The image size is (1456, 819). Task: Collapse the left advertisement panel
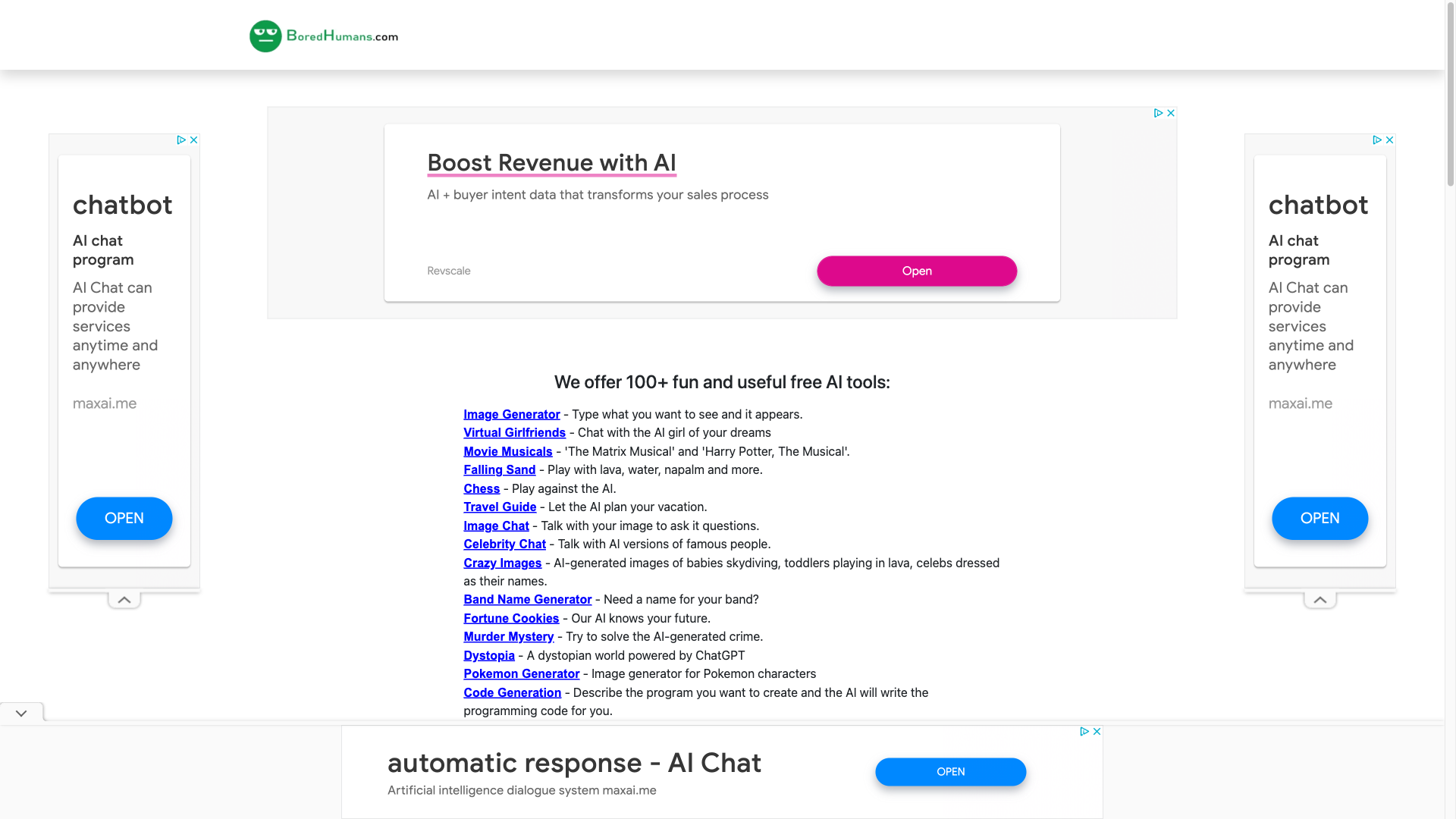tap(124, 599)
